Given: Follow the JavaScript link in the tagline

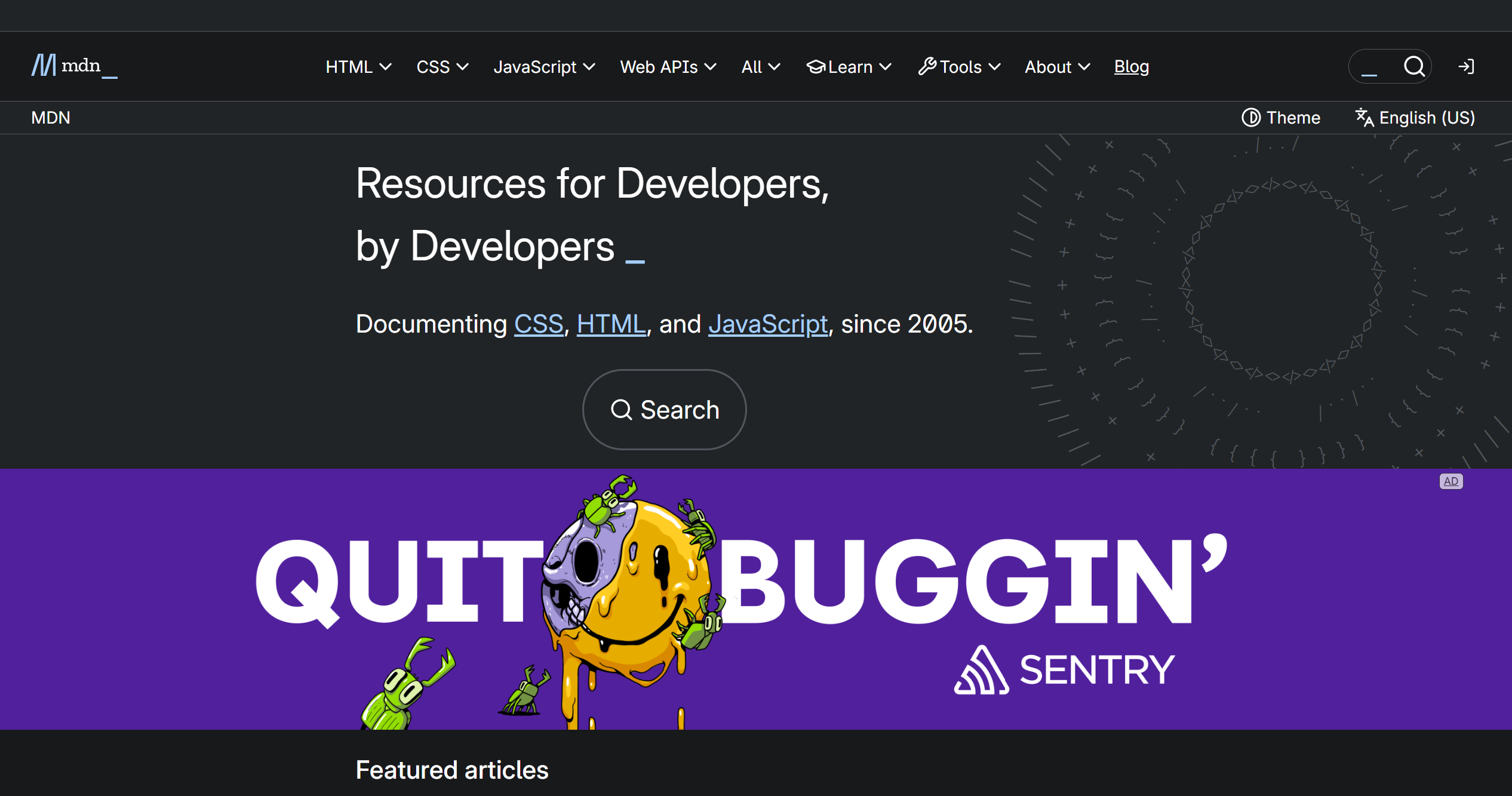Looking at the screenshot, I should (x=768, y=324).
